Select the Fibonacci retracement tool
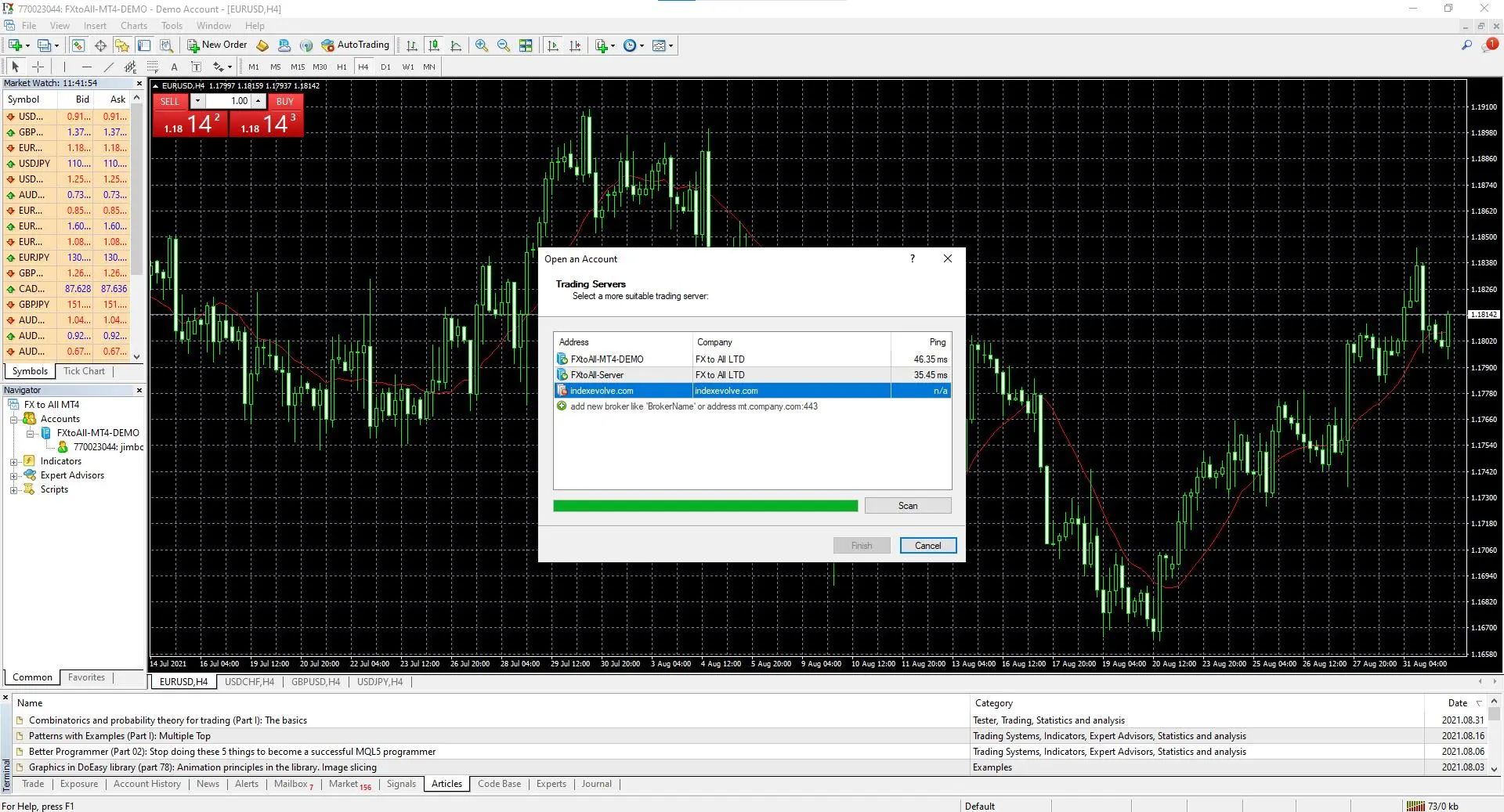 coord(153,67)
